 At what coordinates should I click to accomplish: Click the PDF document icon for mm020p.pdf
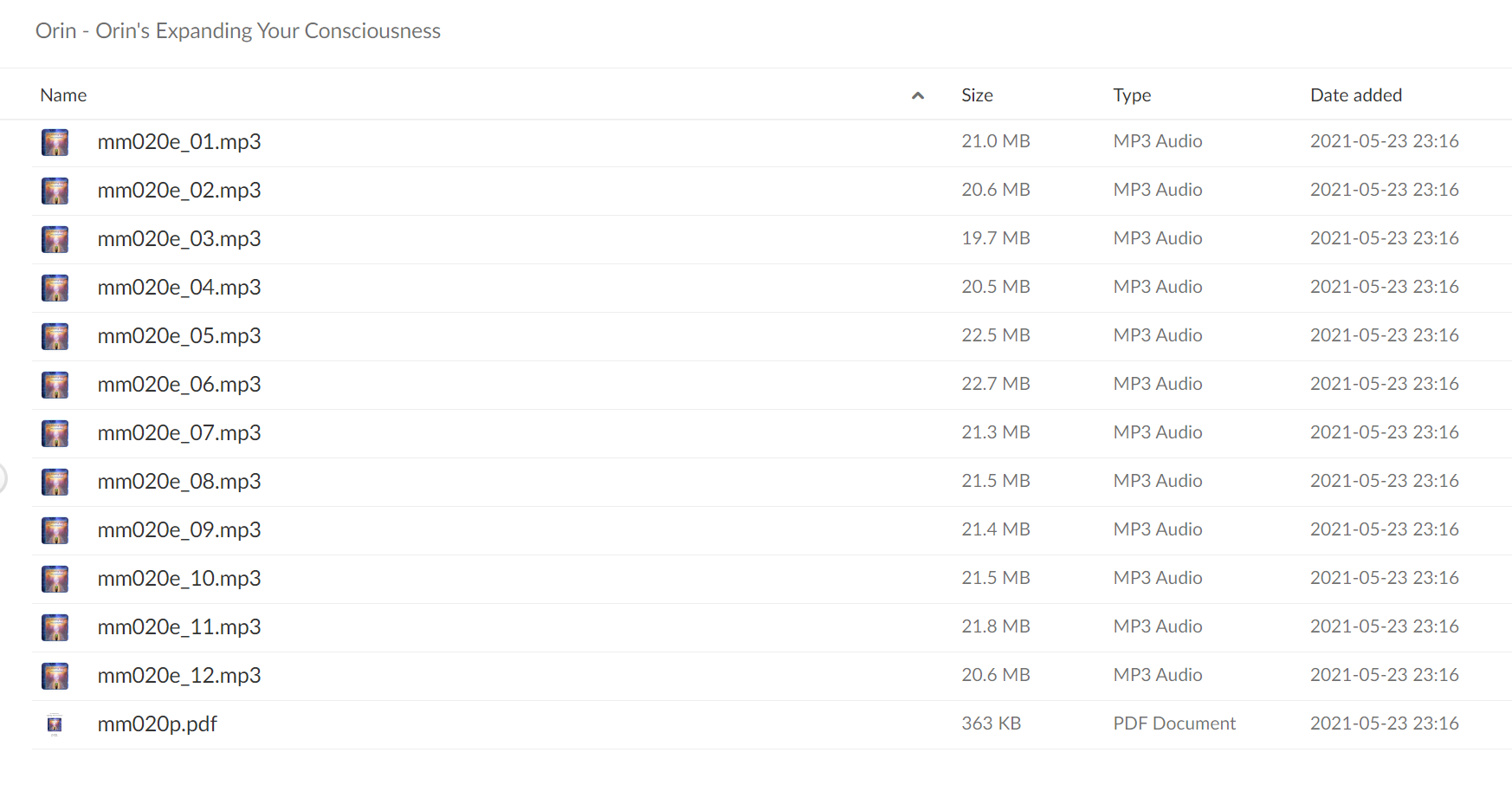point(55,724)
